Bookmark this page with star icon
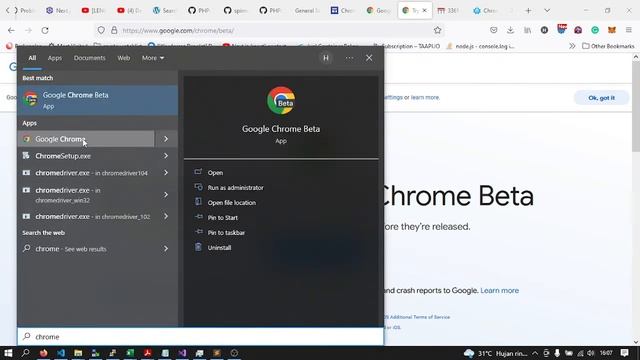This screenshot has height=360, width=640. tap(438, 30)
